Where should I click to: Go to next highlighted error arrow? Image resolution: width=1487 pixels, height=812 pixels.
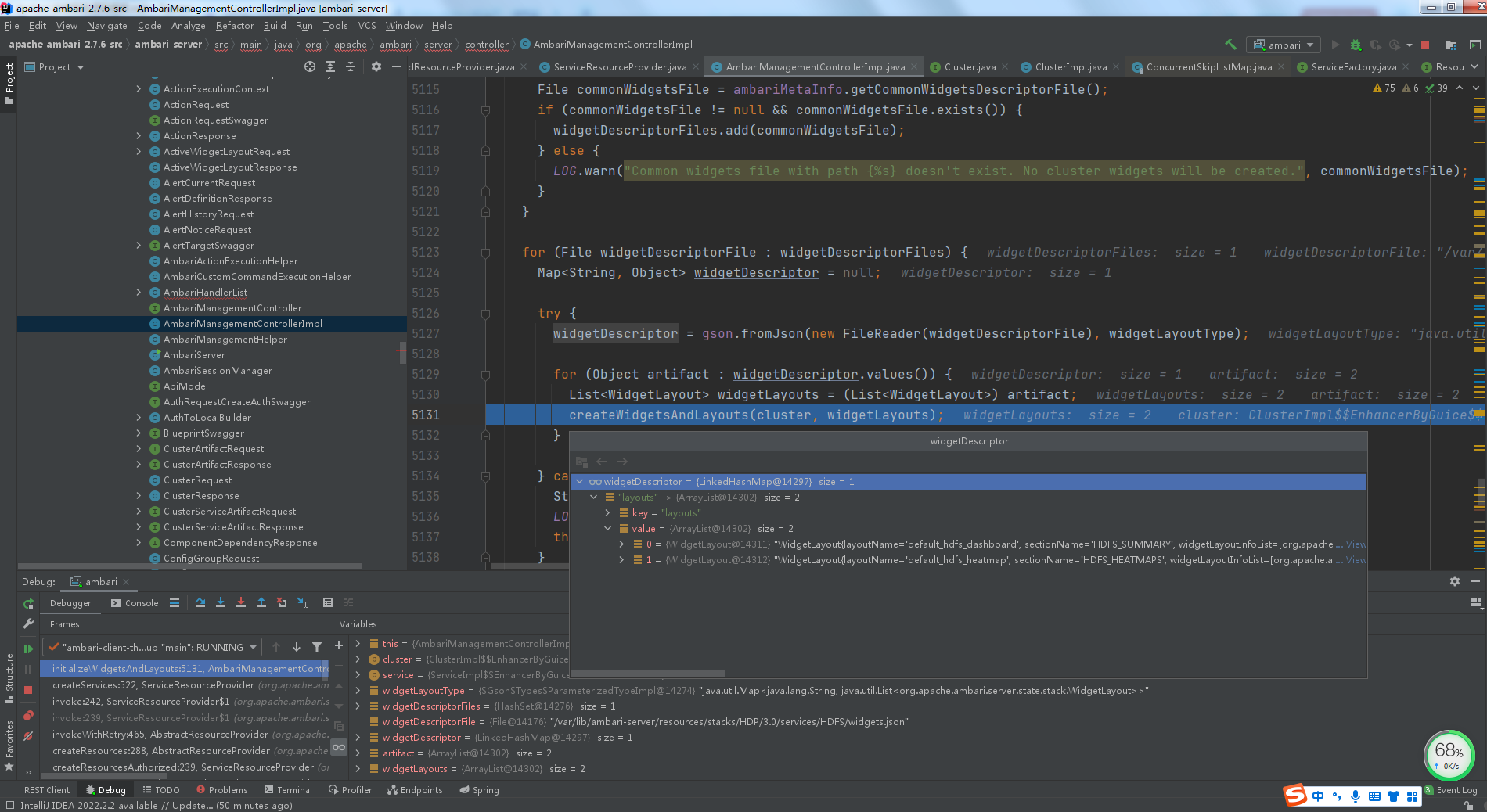point(1476,88)
